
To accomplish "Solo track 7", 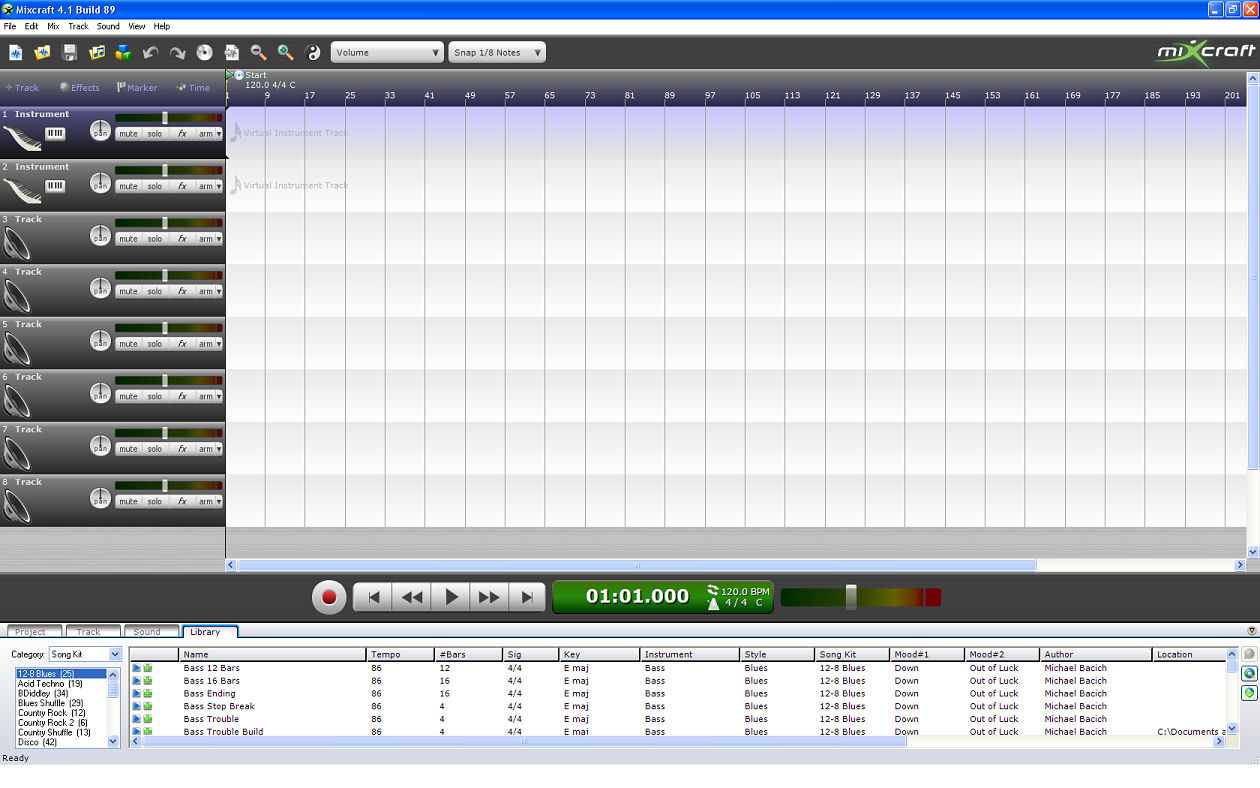I will point(154,449).
